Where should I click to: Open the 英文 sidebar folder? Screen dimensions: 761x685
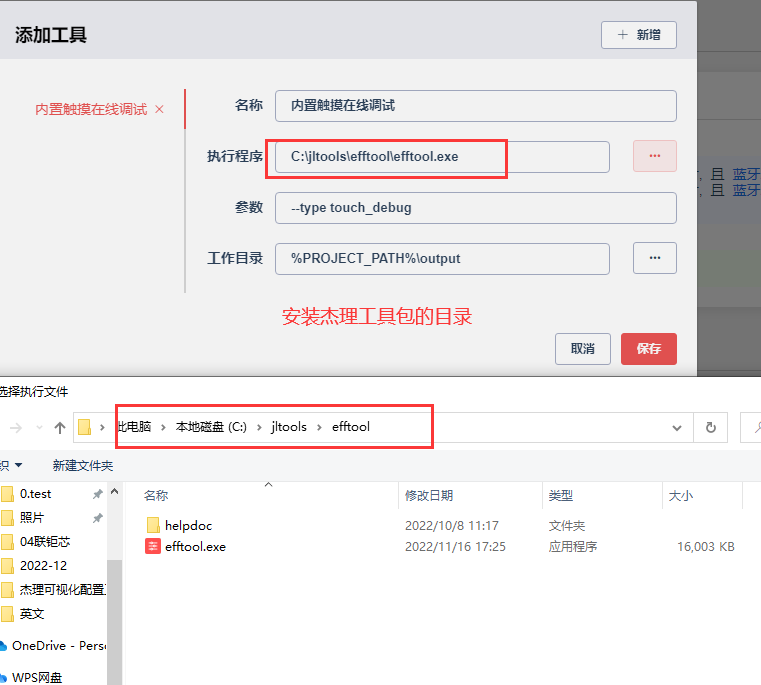(x=32, y=614)
